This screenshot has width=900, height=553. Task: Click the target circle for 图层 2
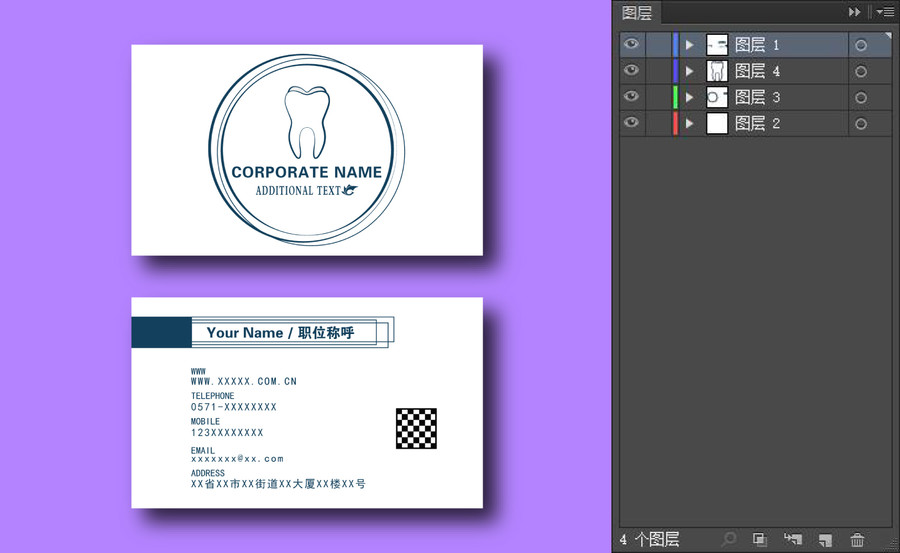click(x=860, y=123)
